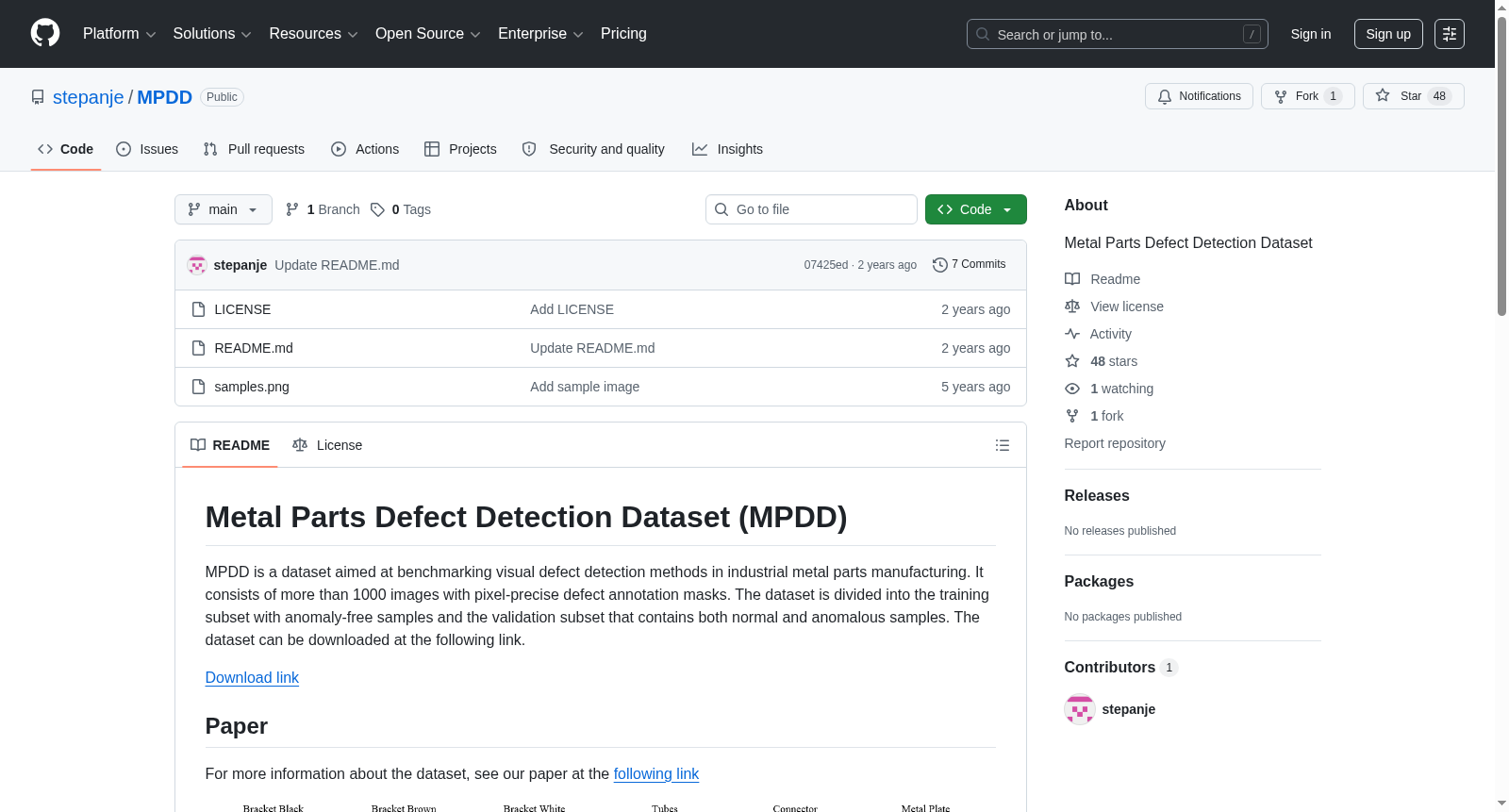The image size is (1509, 812).
Task: Select the Code repository tab
Action: click(x=66, y=149)
